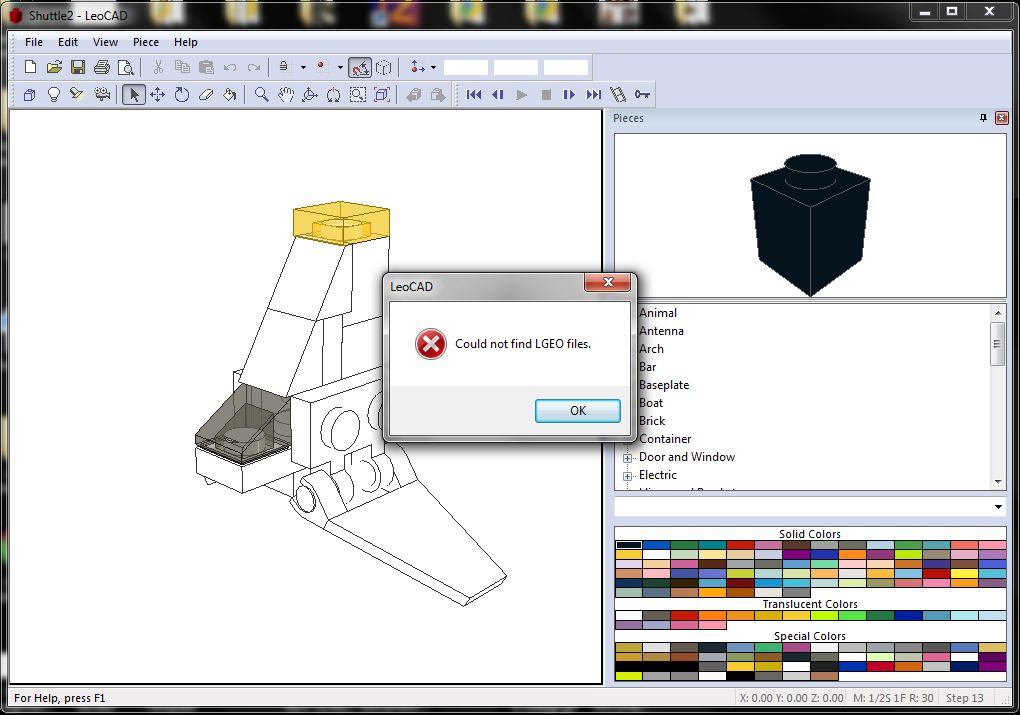Screen dimensions: 1020x715
Task: Select the Camera tool
Action: click(x=102, y=95)
